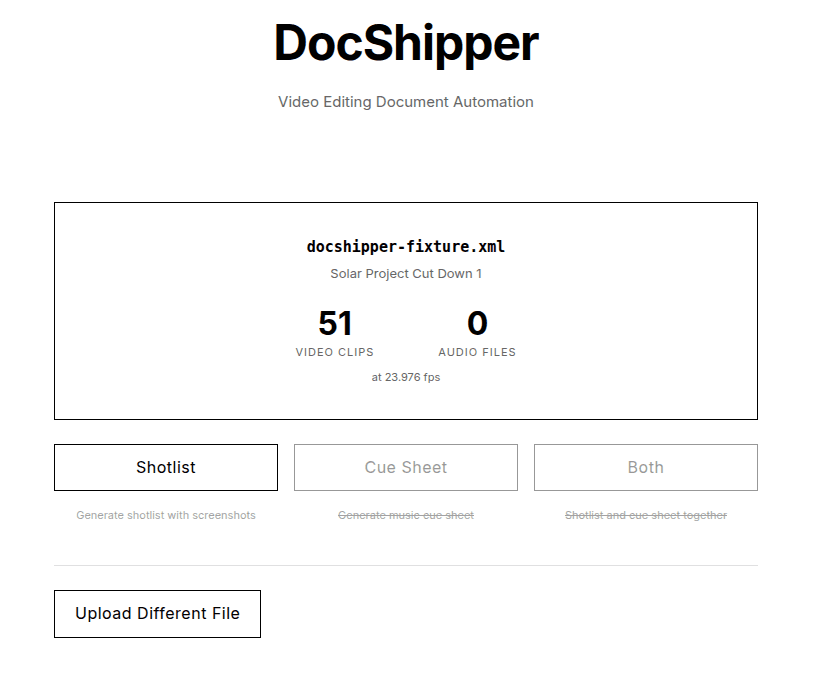Click the DocShipper page heading
Screen dimensions: 831x676
click(x=405, y=43)
